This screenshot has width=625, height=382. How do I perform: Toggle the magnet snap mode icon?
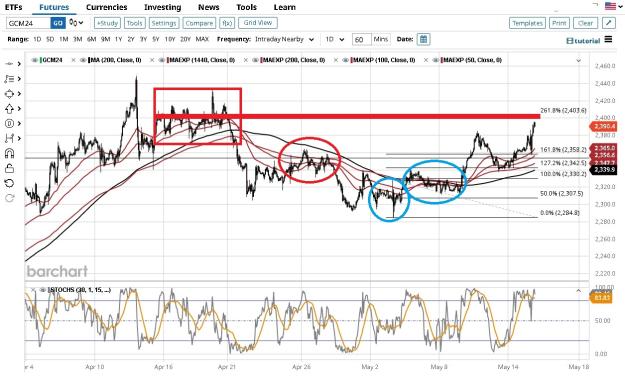tap(9, 153)
